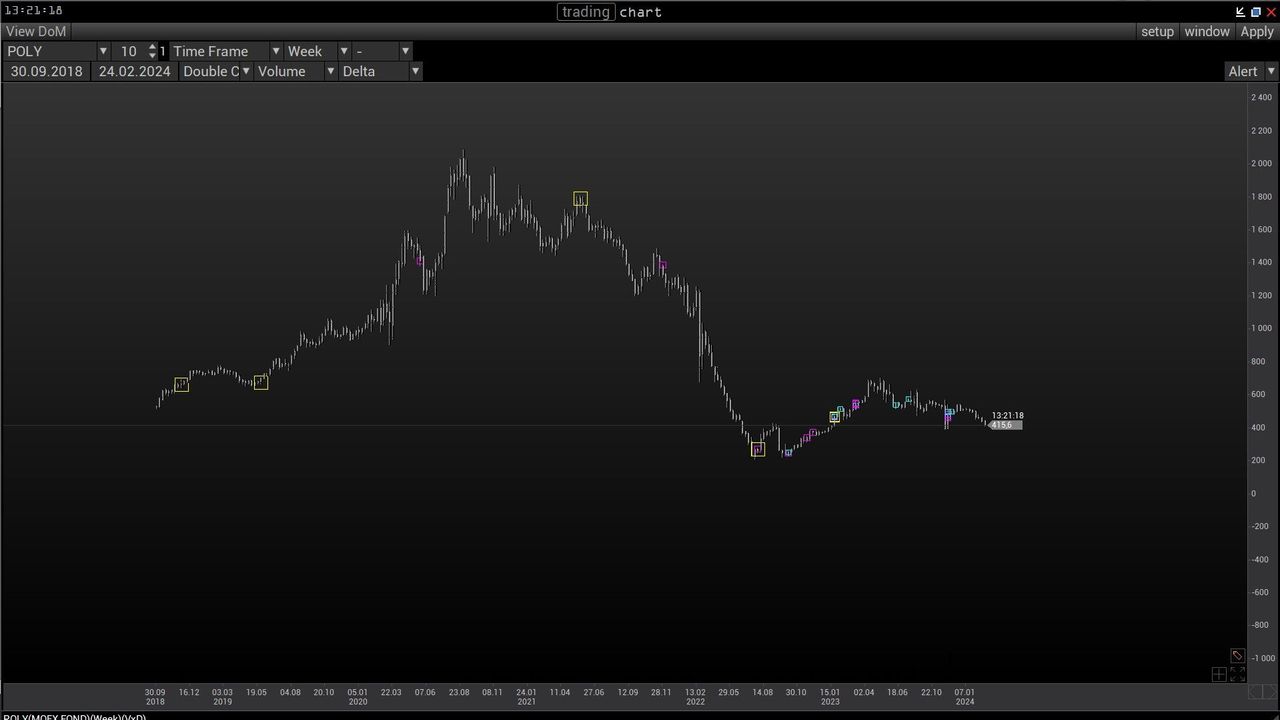The height and width of the screenshot is (720, 1280).
Task: Increase the interval stepper value 10
Action: point(152,47)
